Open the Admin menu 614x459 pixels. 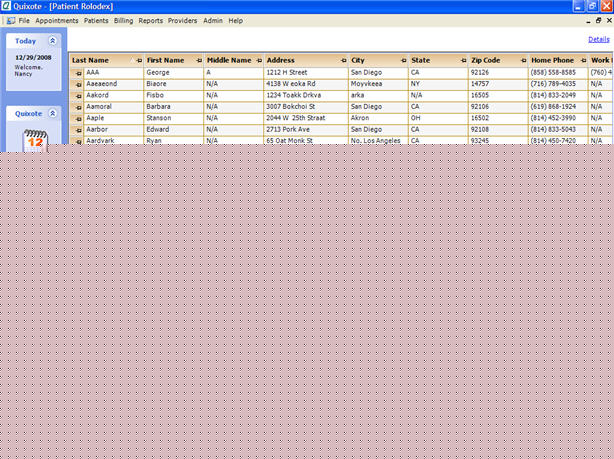[213, 21]
